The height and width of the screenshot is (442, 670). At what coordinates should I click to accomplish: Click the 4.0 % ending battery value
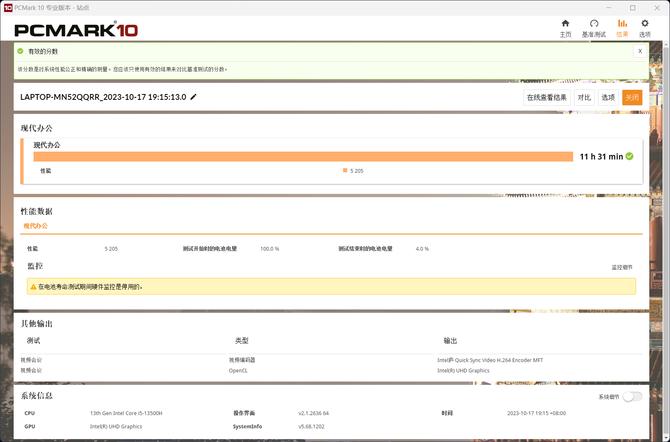tap(422, 249)
